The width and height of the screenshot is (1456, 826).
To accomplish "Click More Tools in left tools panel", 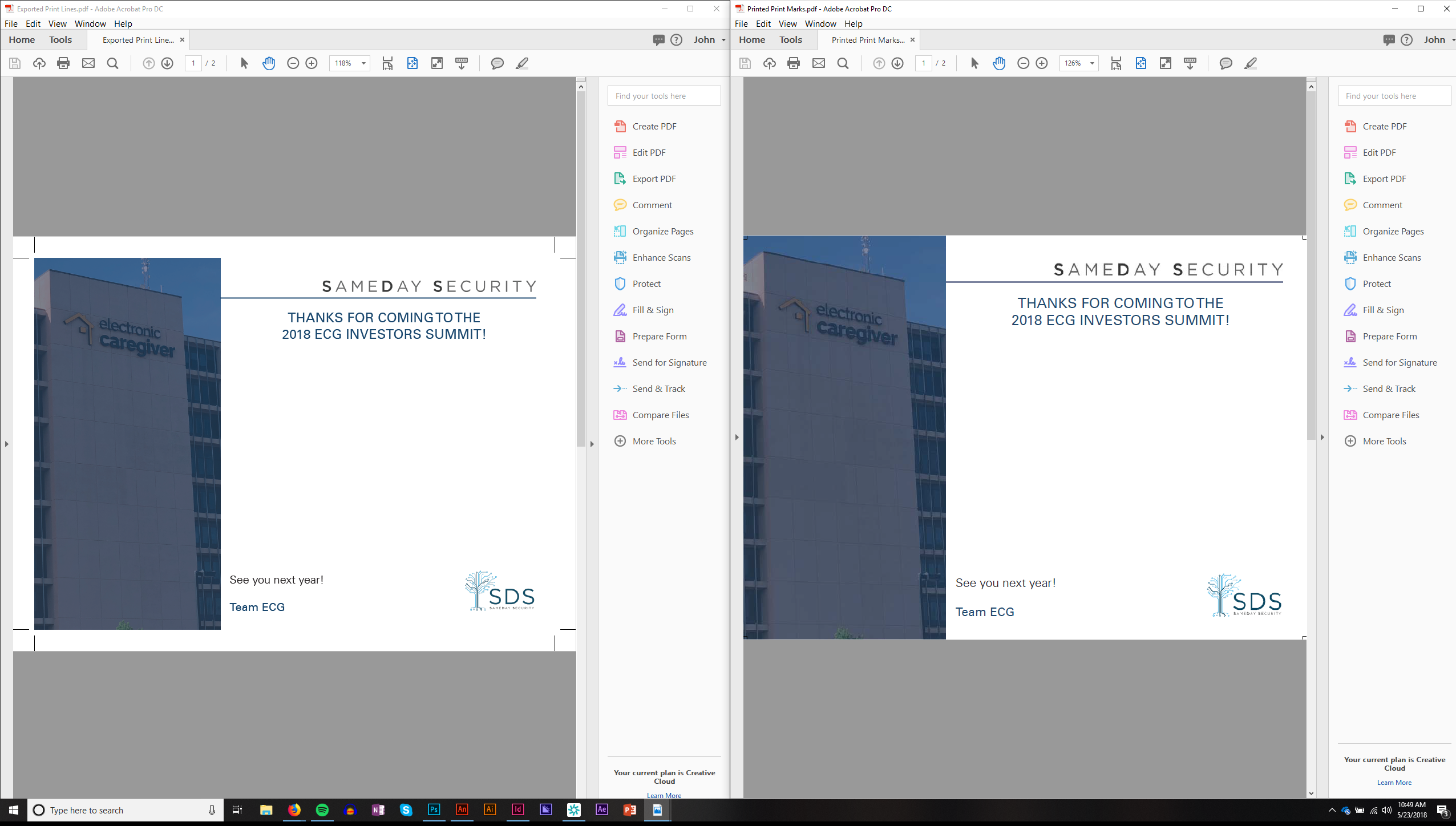I will coord(654,441).
